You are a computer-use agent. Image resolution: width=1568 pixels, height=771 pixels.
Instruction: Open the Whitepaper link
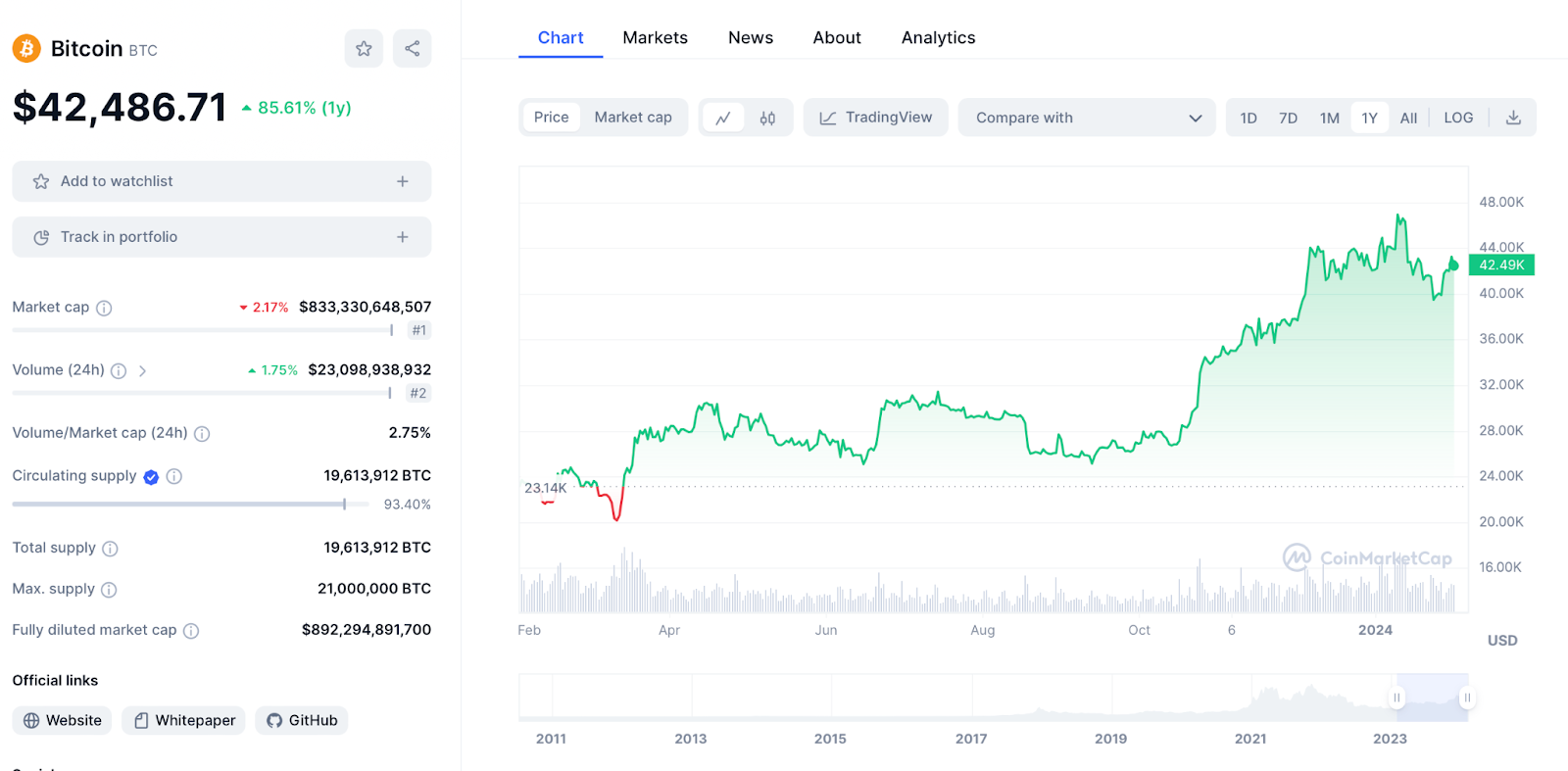coord(183,720)
